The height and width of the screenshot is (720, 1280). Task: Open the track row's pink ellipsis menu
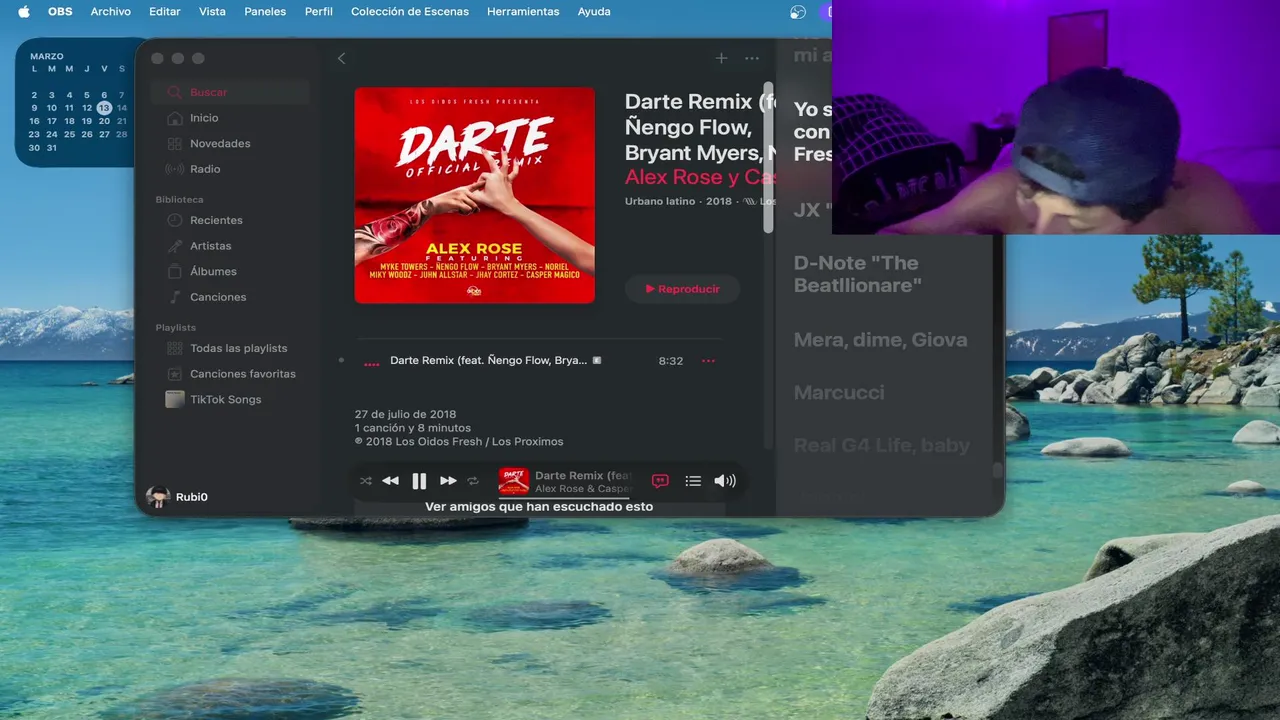click(x=708, y=361)
